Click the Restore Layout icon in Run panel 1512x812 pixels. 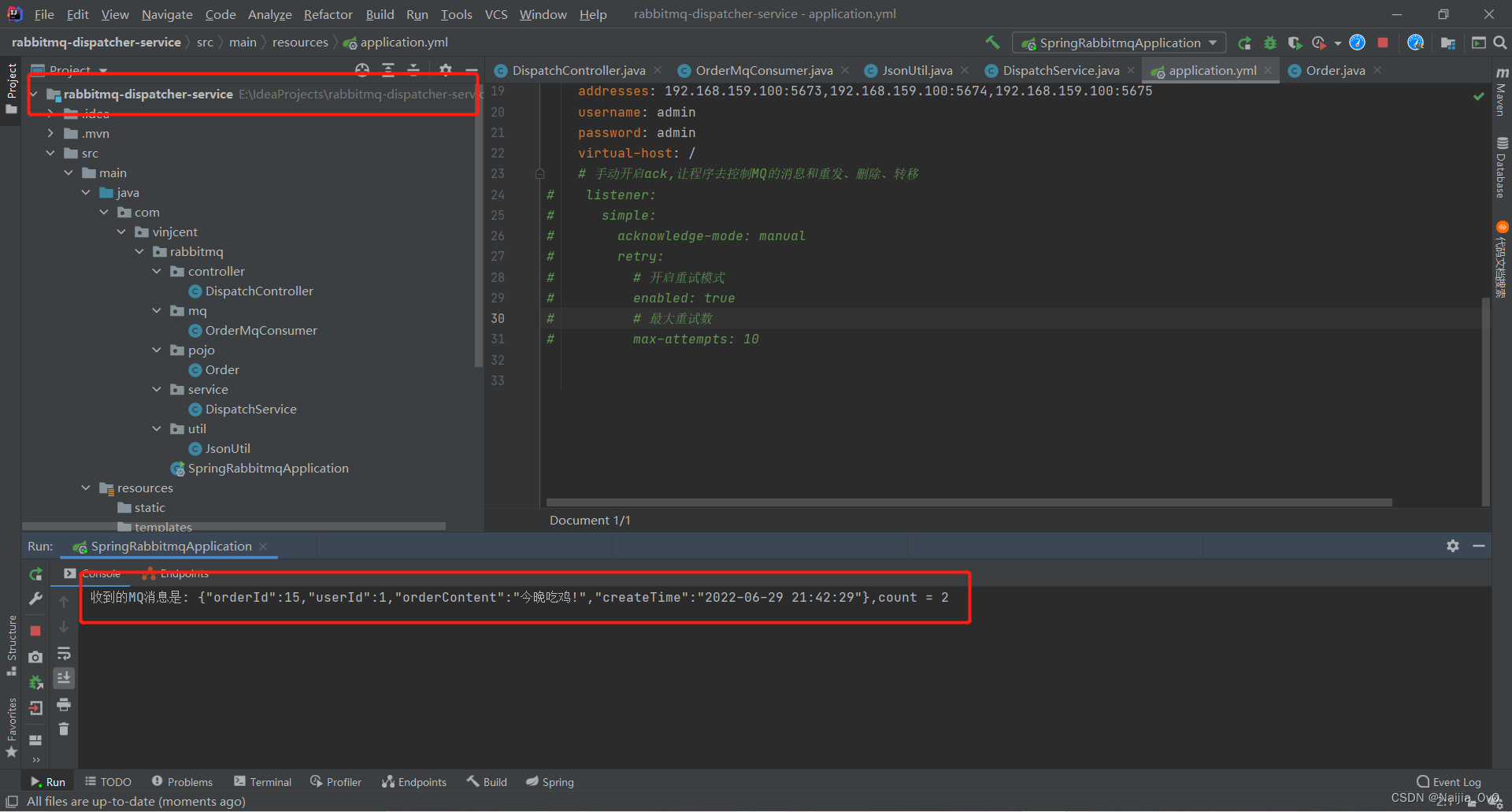coord(35,740)
